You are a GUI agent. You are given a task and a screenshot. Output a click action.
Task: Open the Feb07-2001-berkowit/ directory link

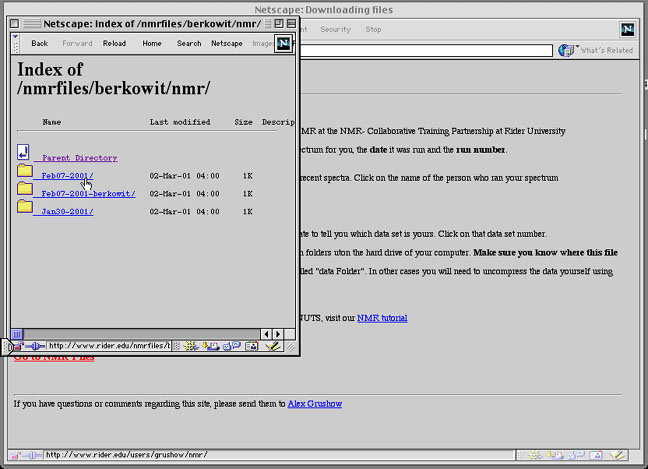tap(88, 193)
